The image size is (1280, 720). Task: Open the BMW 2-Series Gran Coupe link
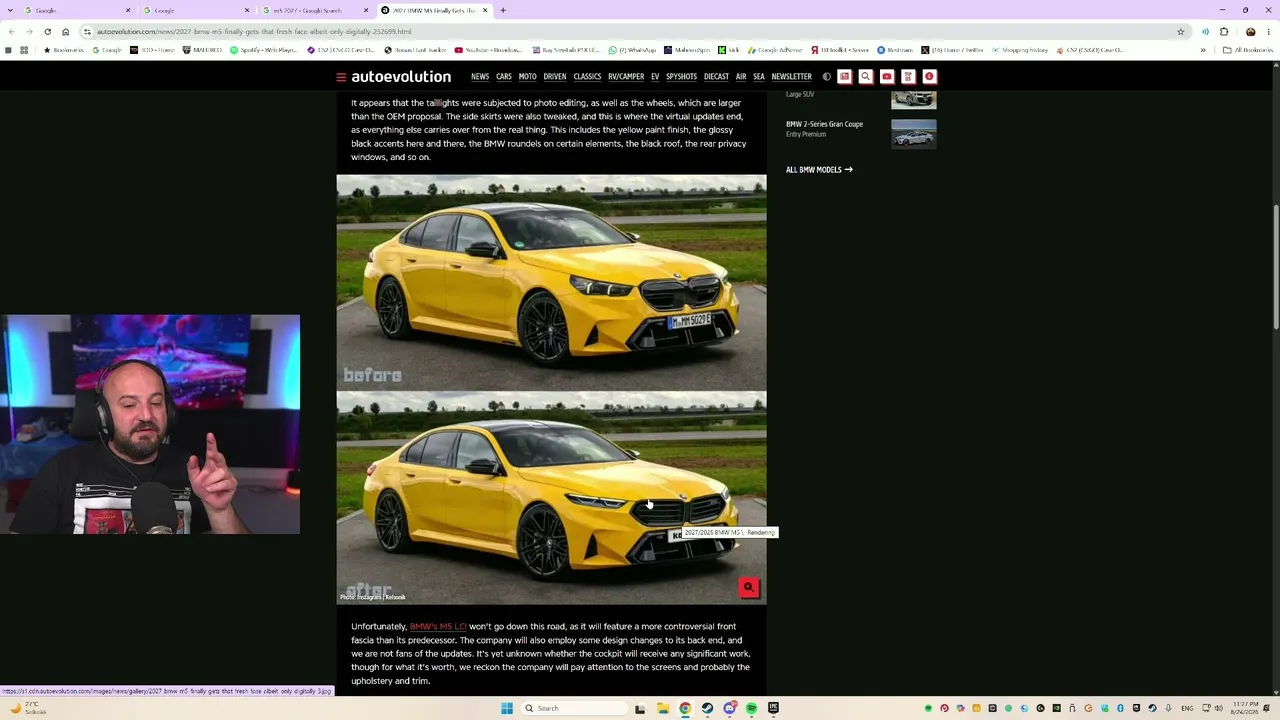[x=824, y=124]
